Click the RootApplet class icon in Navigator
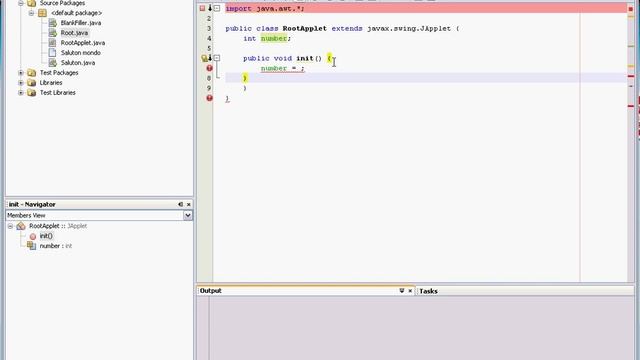640x360 pixels. tap(21, 226)
